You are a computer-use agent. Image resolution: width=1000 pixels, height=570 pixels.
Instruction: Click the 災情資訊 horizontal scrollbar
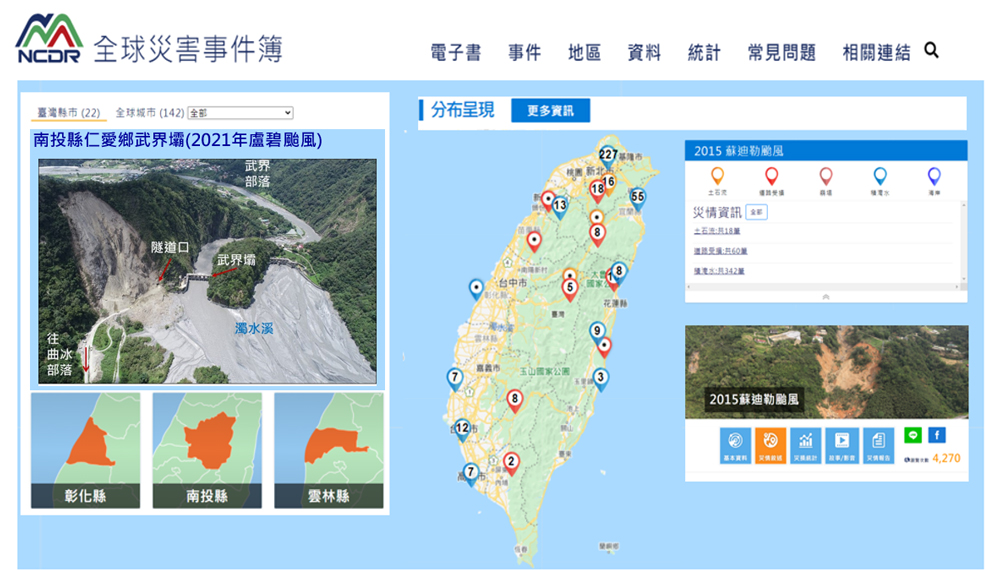coord(823,287)
